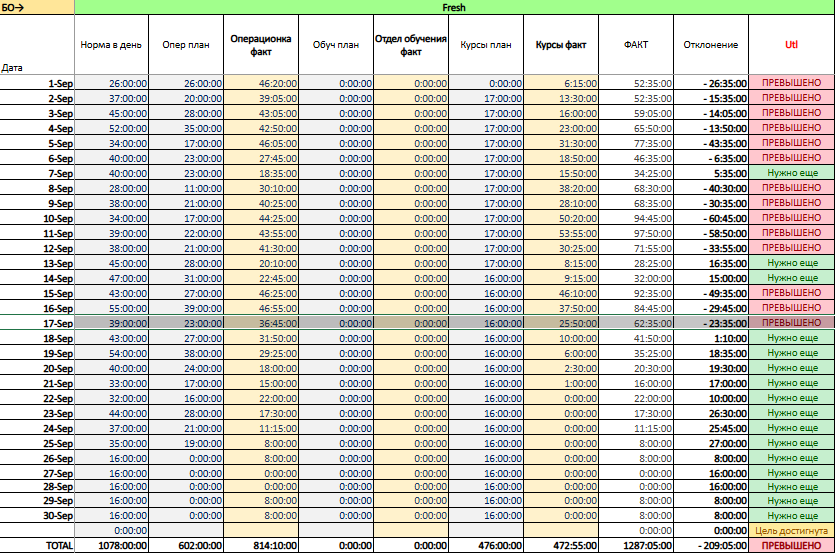Select operations fact '30:10:00' on 8-Sep
The height and width of the screenshot is (553, 835).
[261, 188]
